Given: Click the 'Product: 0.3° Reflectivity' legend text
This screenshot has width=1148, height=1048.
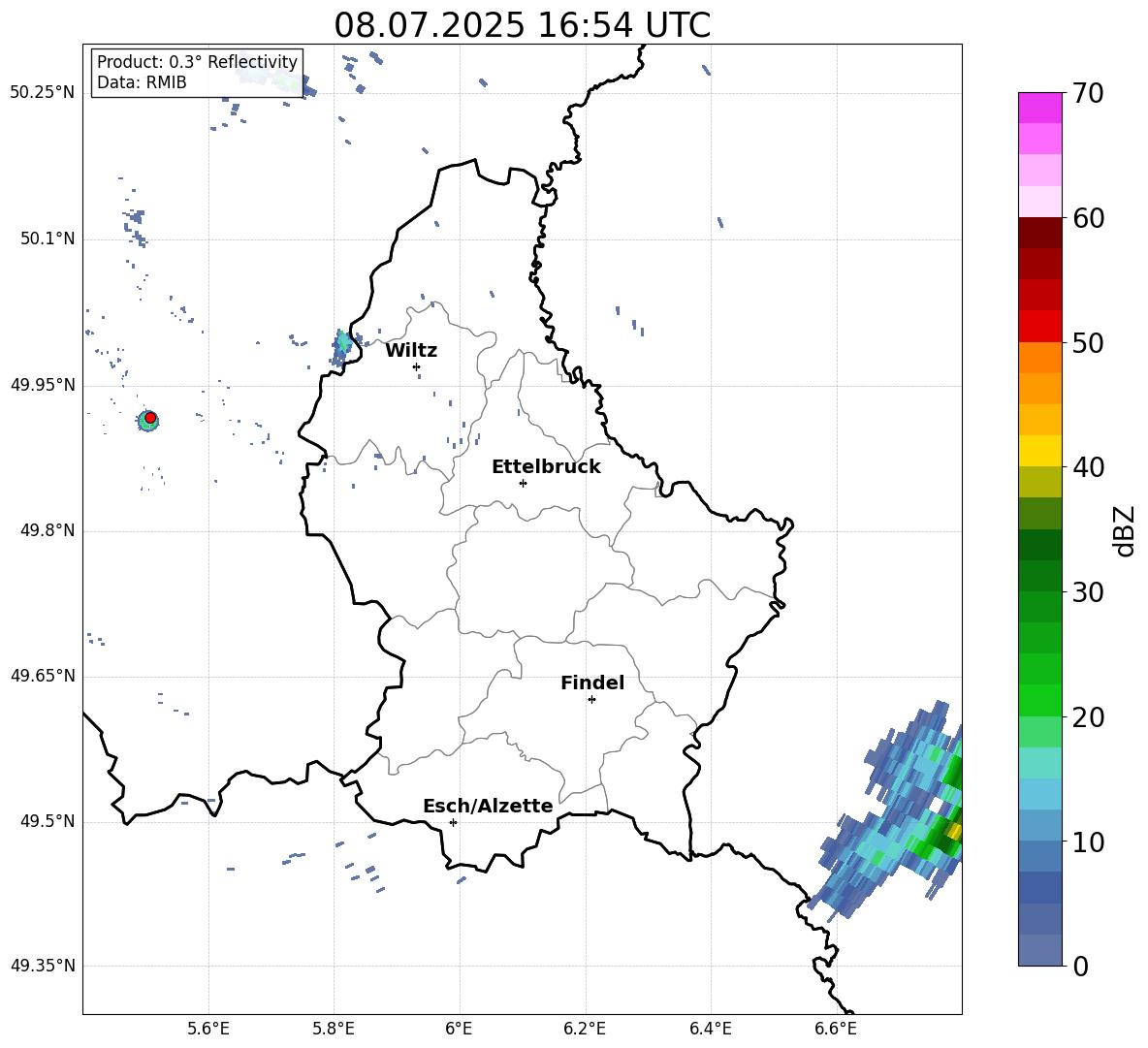Looking at the screenshot, I should (x=197, y=62).
